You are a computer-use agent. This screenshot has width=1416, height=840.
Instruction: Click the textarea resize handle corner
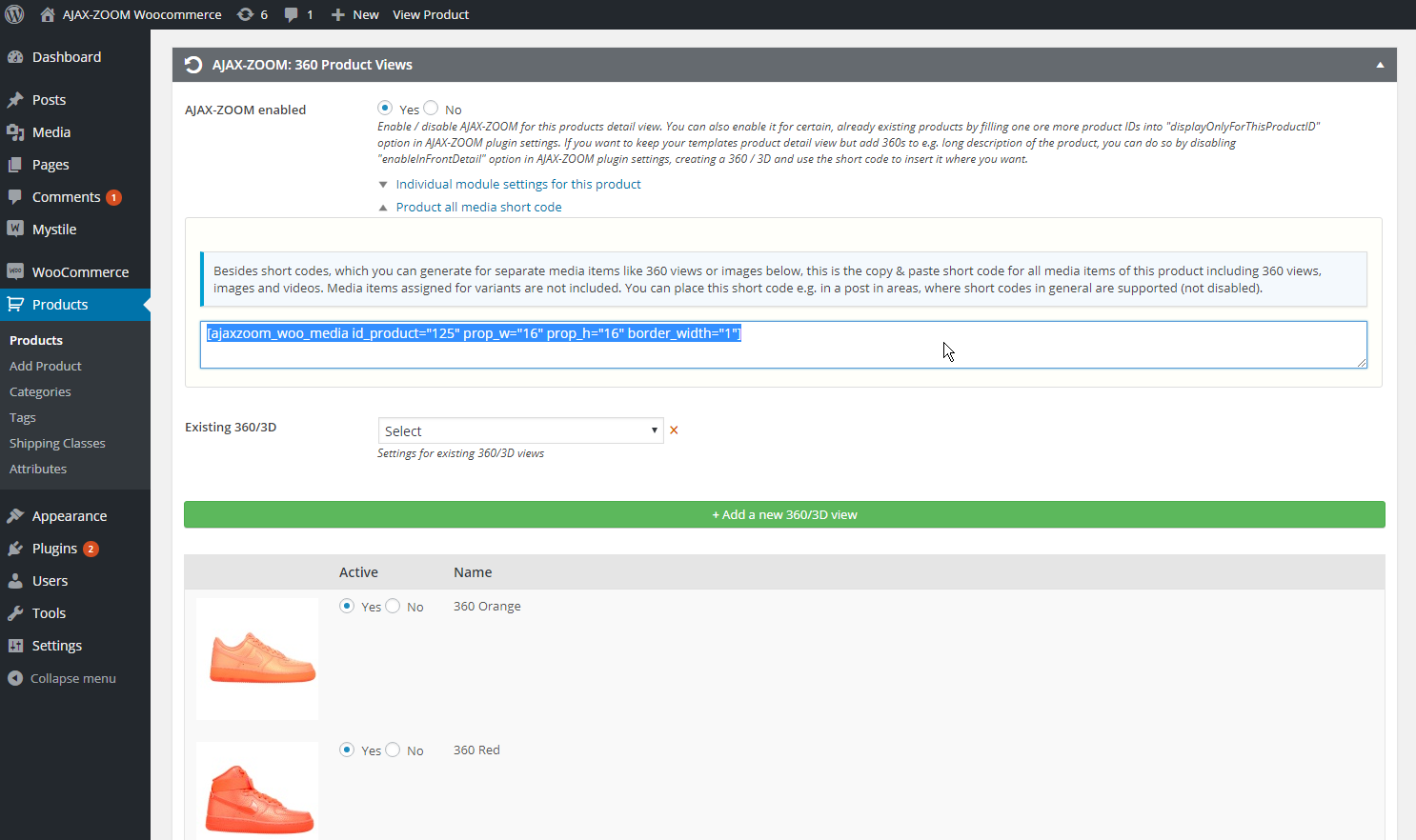click(1362, 363)
